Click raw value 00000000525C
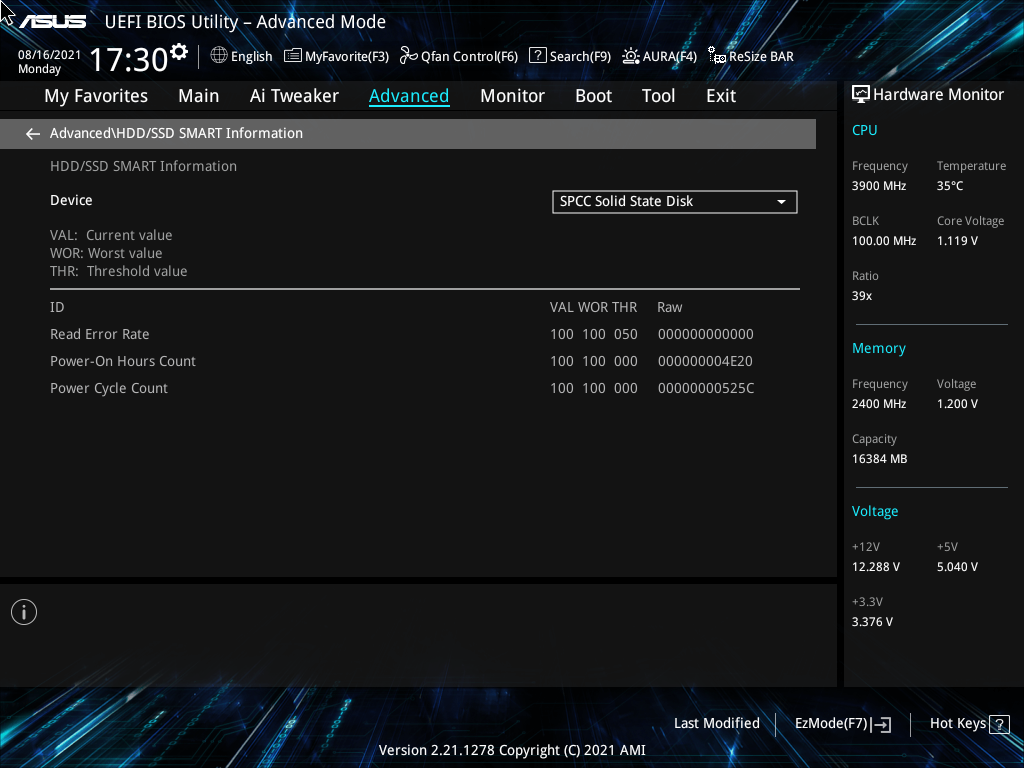 tap(705, 388)
